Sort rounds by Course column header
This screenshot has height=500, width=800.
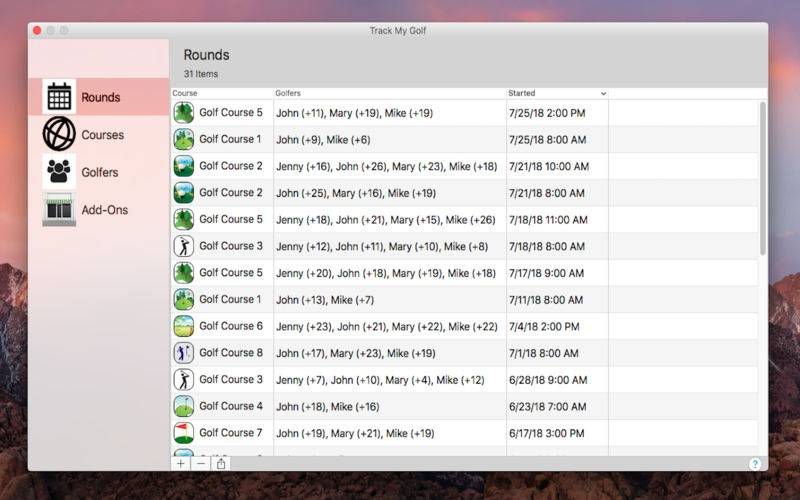click(222, 93)
